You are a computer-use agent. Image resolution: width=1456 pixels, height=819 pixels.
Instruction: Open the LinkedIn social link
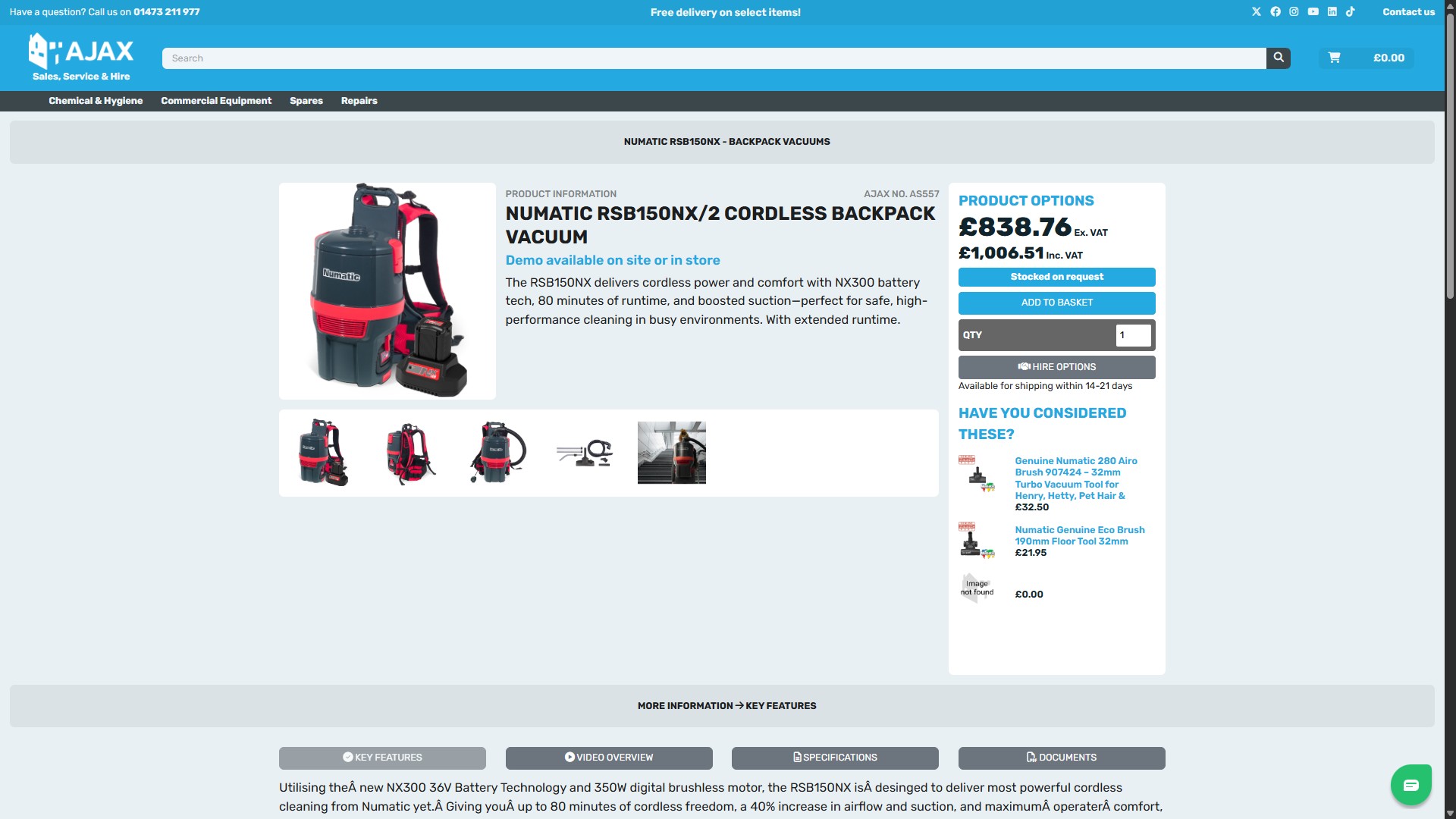[1332, 12]
